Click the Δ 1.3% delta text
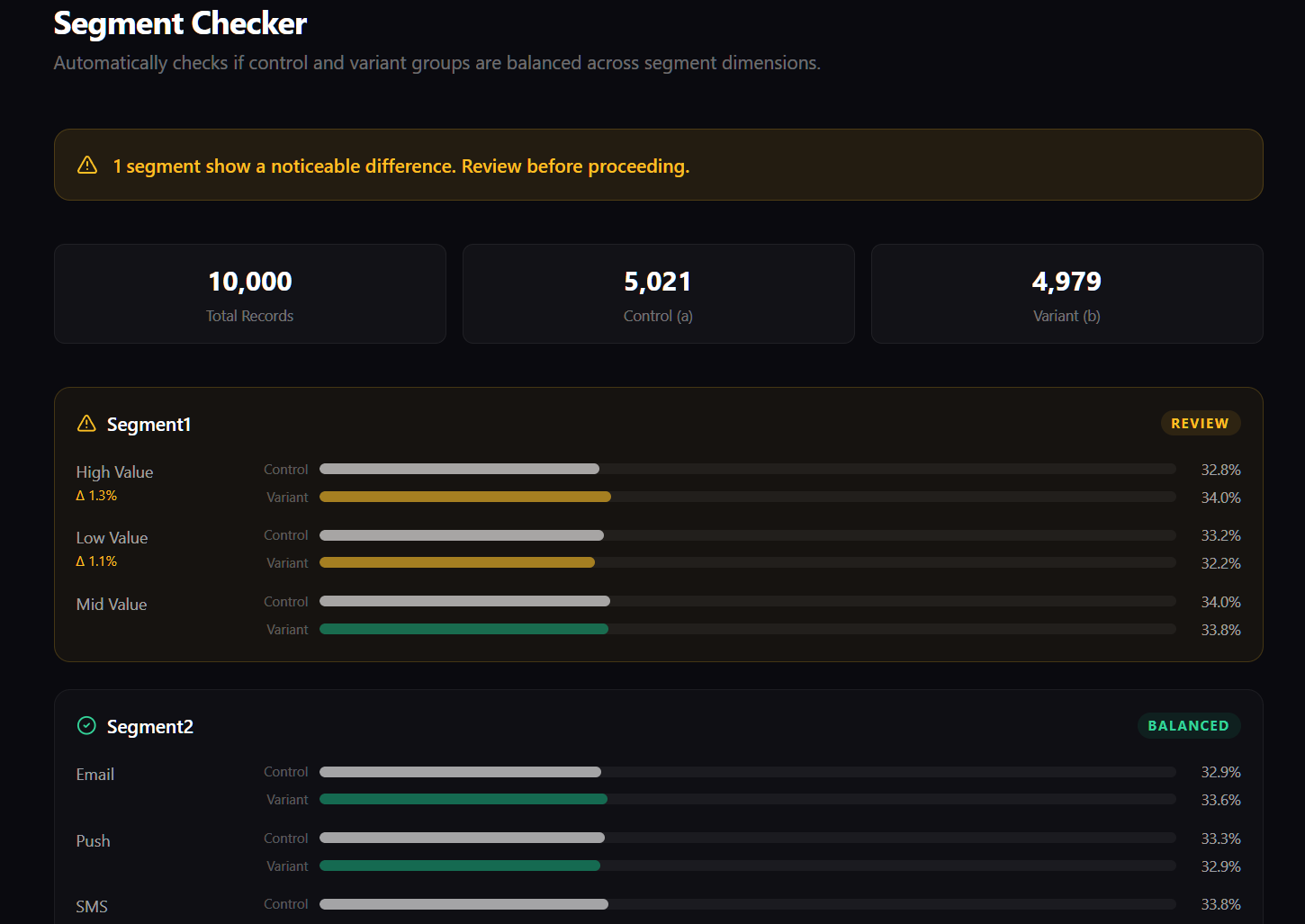The width and height of the screenshot is (1305, 924). pos(96,496)
